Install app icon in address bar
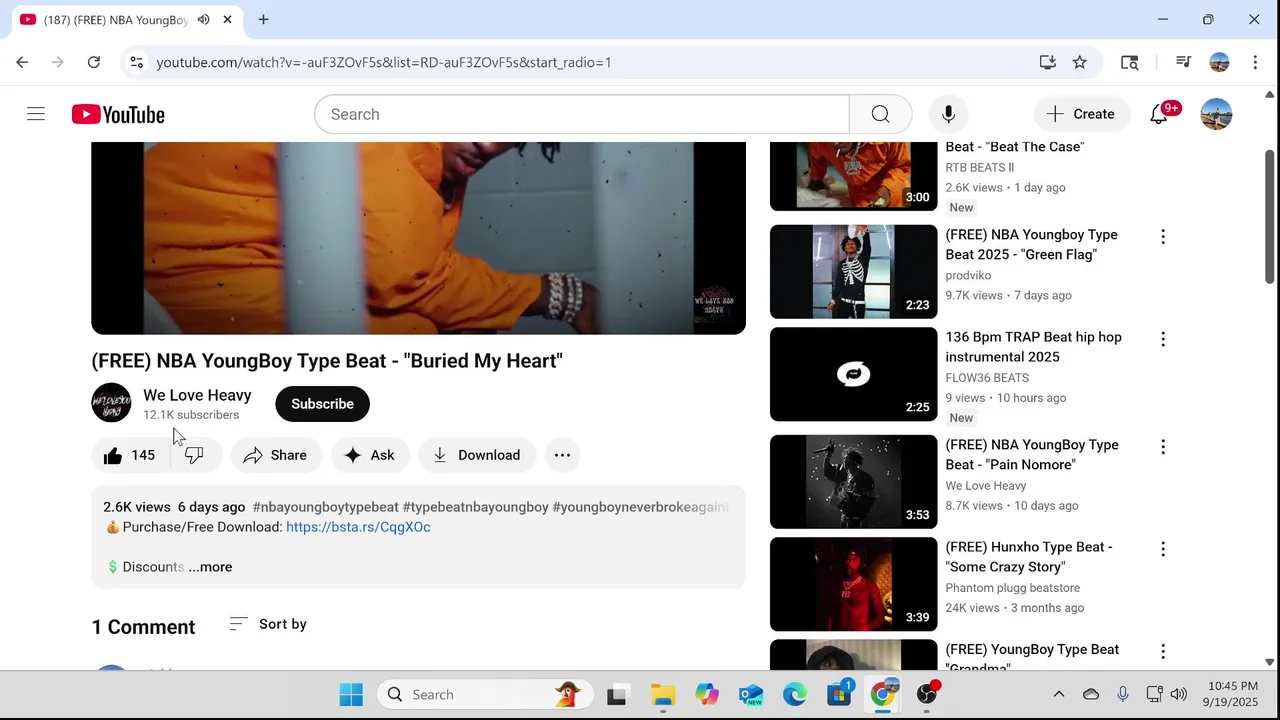 coord(1047,62)
